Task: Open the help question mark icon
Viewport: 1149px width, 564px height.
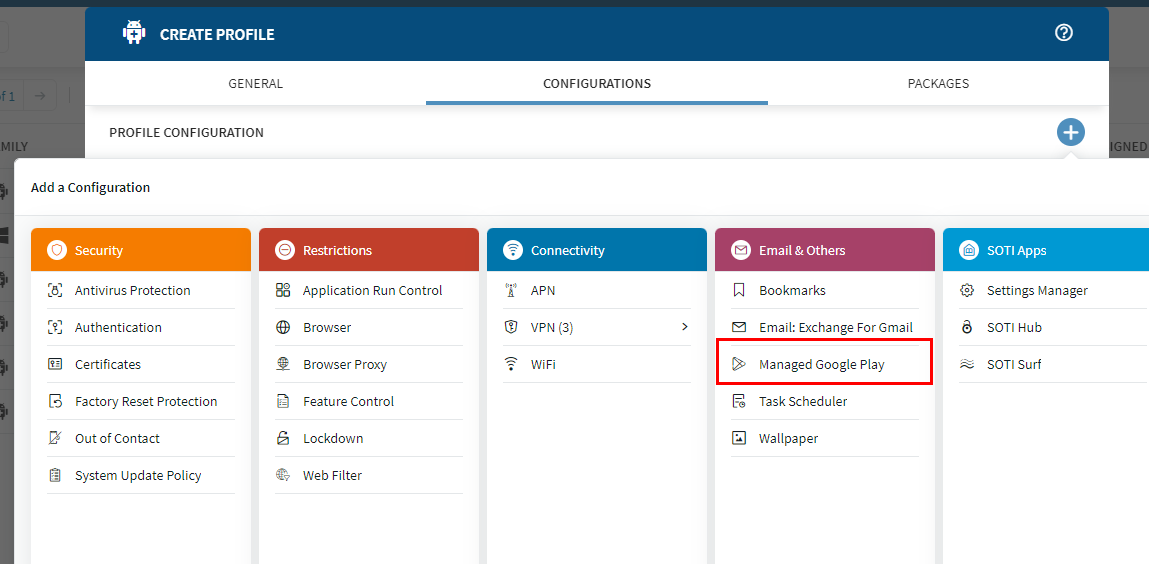Action: [x=1063, y=33]
